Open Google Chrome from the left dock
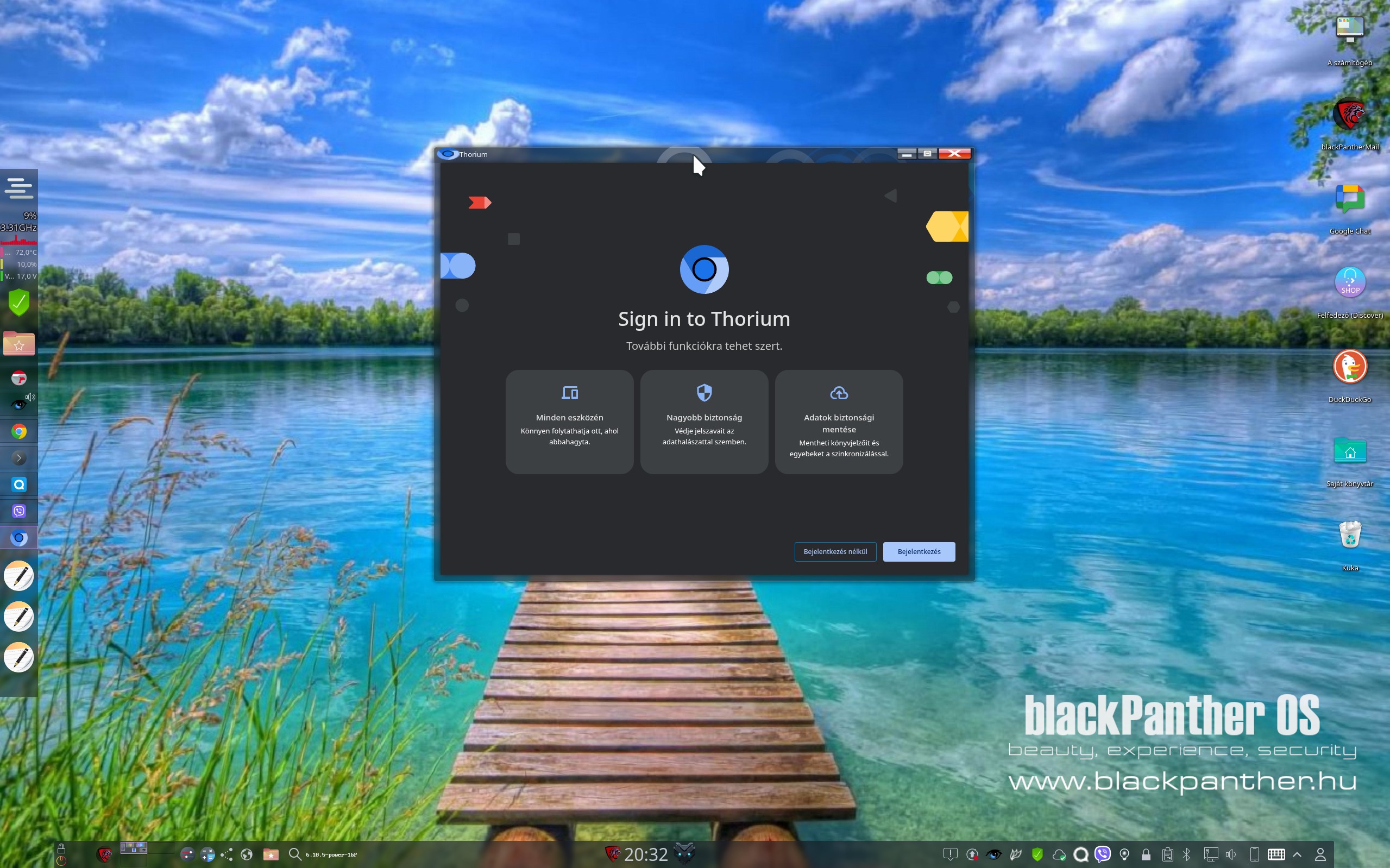The width and height of the screenshot is (1390, 868). point(19,432)
